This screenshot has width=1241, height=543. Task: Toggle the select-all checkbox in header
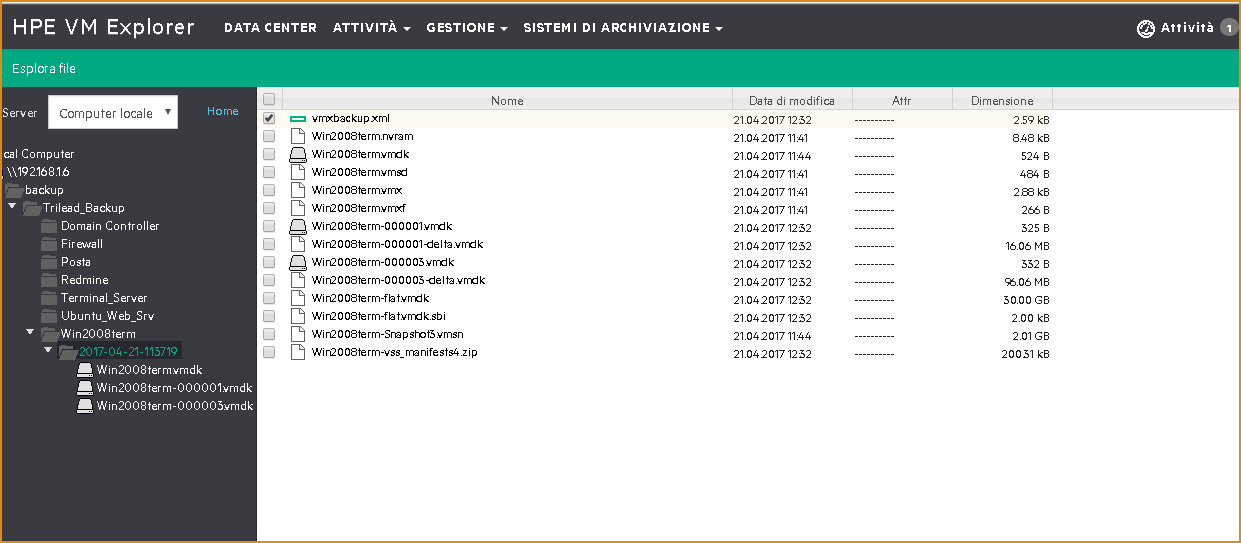pos(268,99)
